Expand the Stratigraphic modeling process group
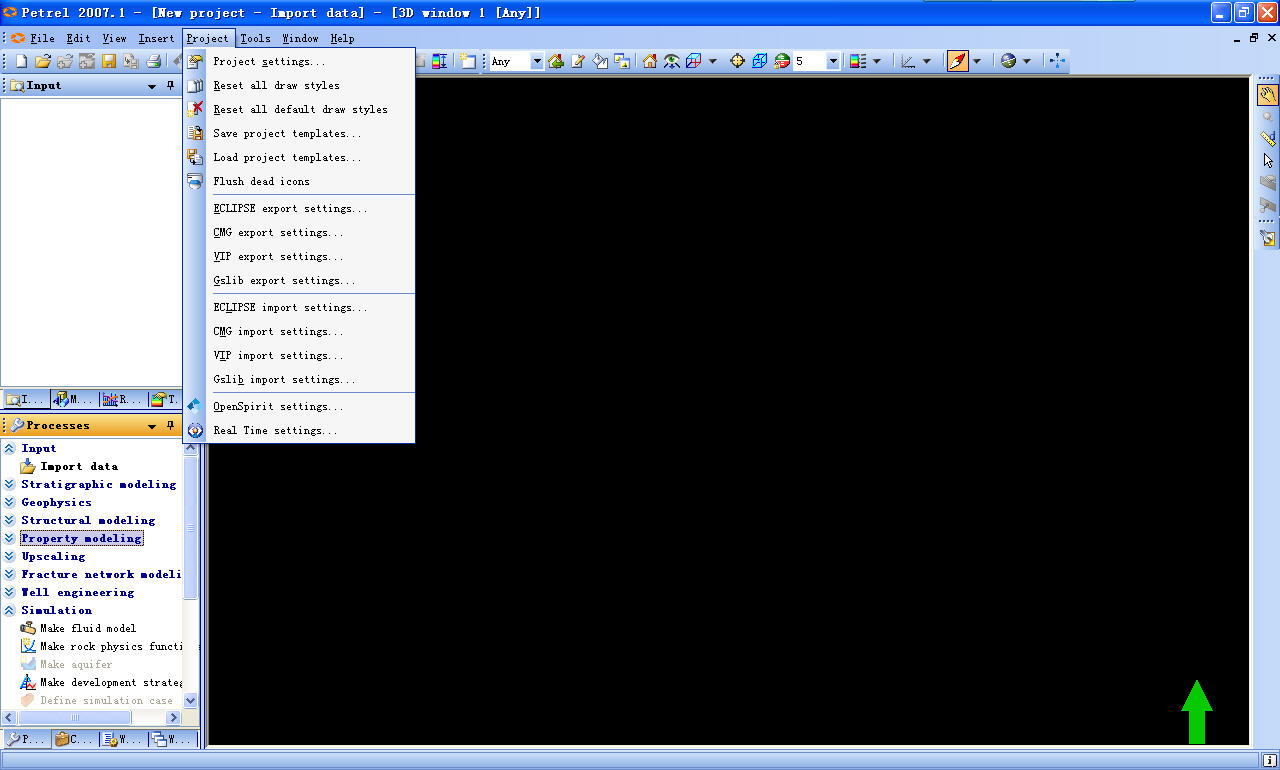Screen dimensions: 1280x770 point(10,485)
